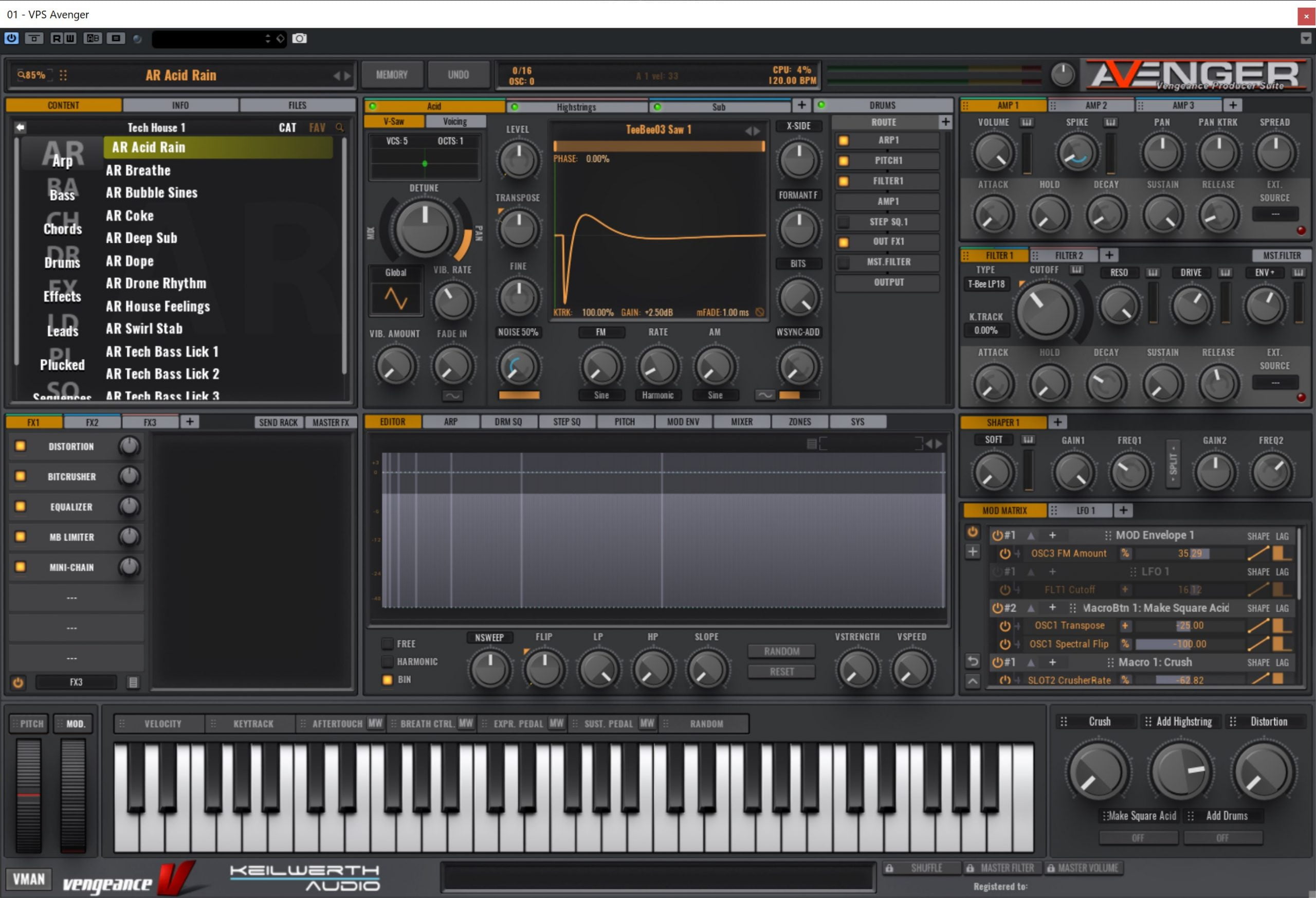Screen dimensions: 1316x898
Task: Click the MEMORY button
Action: (x=392, y=75)
